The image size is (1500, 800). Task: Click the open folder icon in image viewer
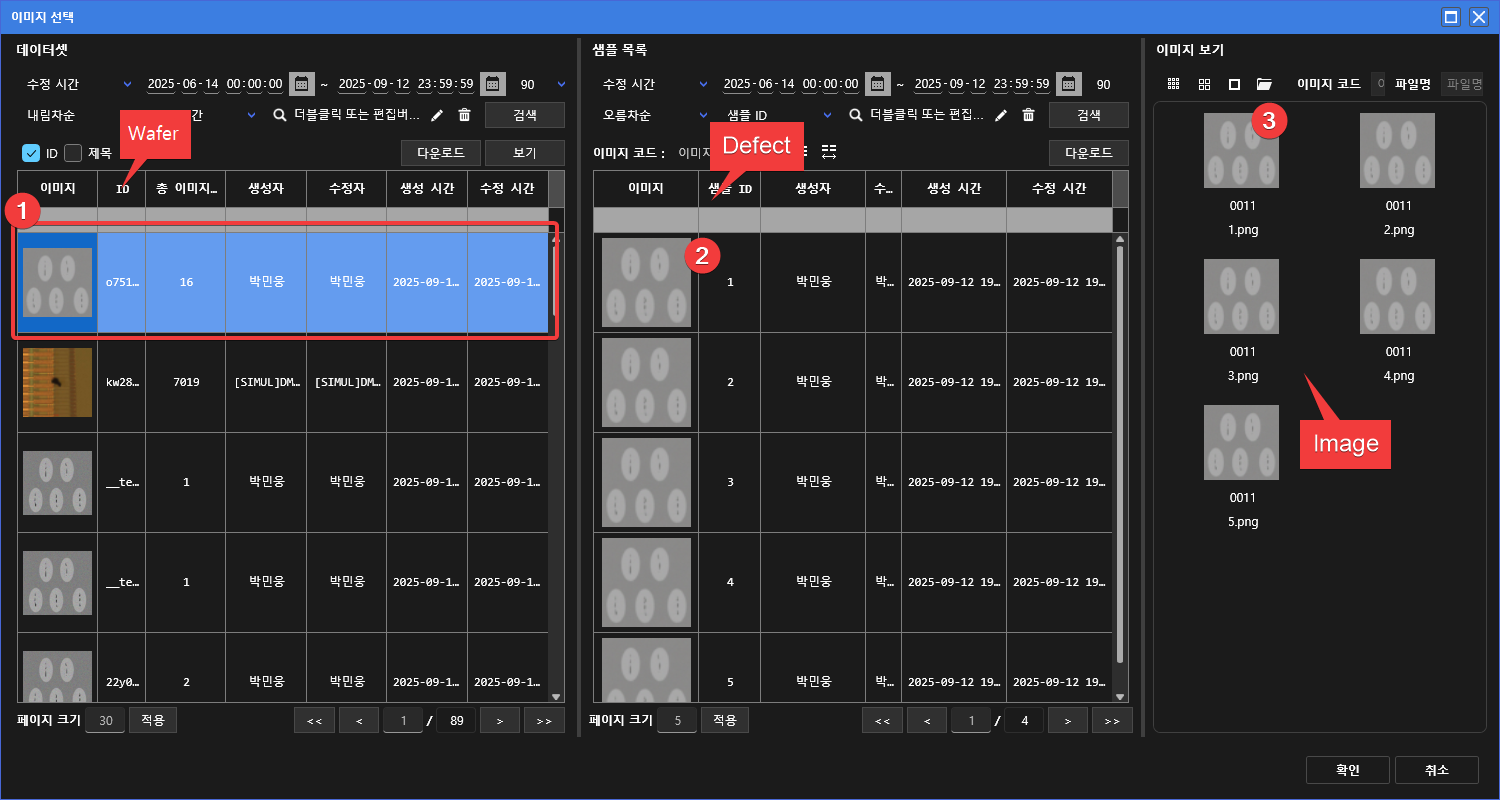point(1264,84)
